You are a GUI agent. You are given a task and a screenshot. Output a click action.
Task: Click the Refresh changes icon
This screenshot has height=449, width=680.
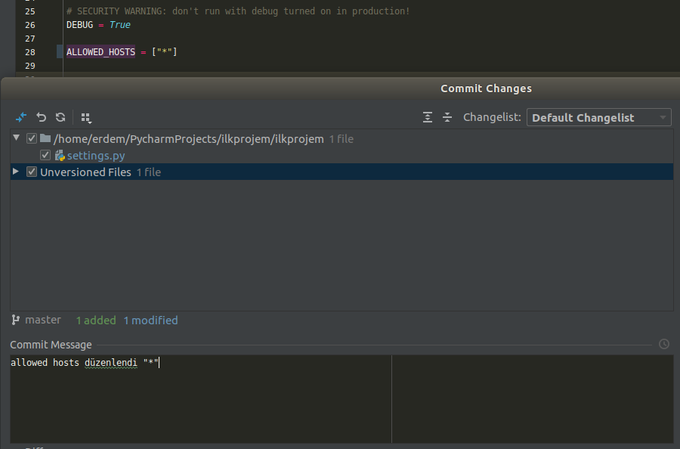click(60, 117)
